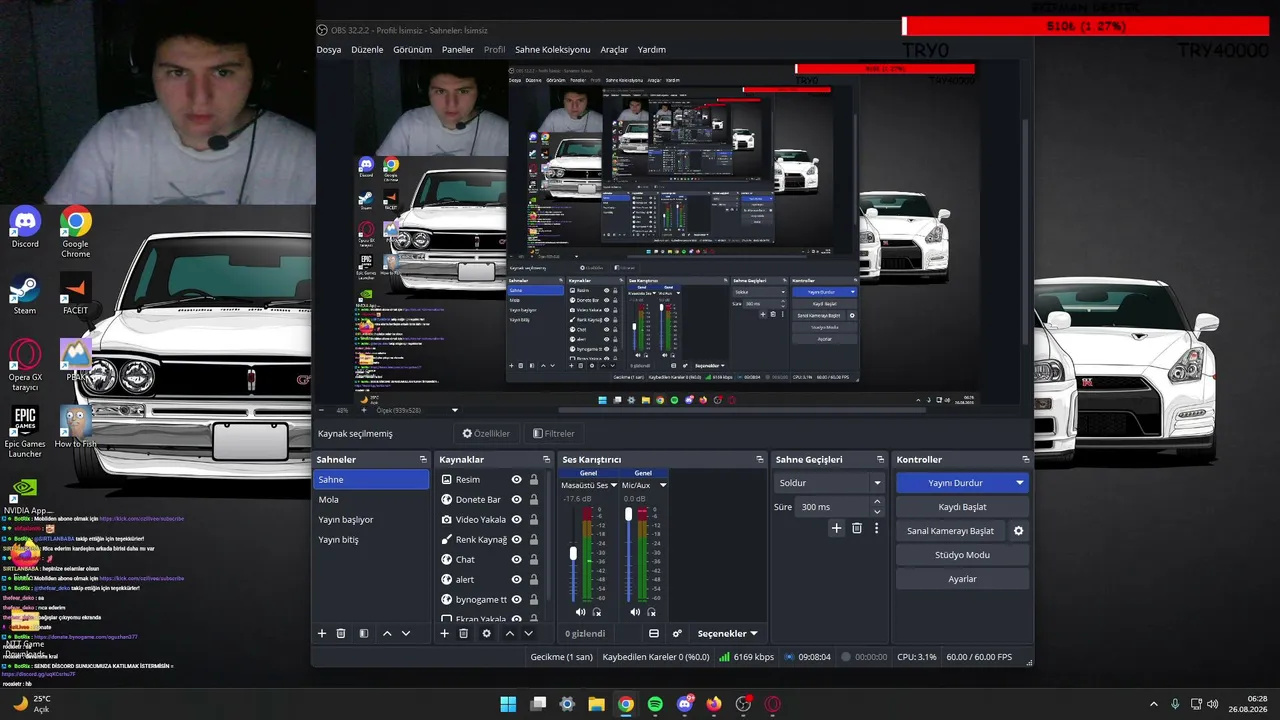Remove the selected source with the Kaynaklar trash icon

pos(464,633)
